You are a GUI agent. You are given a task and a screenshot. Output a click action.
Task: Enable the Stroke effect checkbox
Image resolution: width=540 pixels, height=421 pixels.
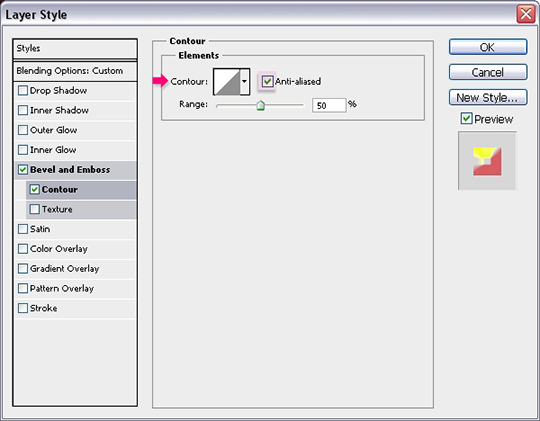coord(23,308)
